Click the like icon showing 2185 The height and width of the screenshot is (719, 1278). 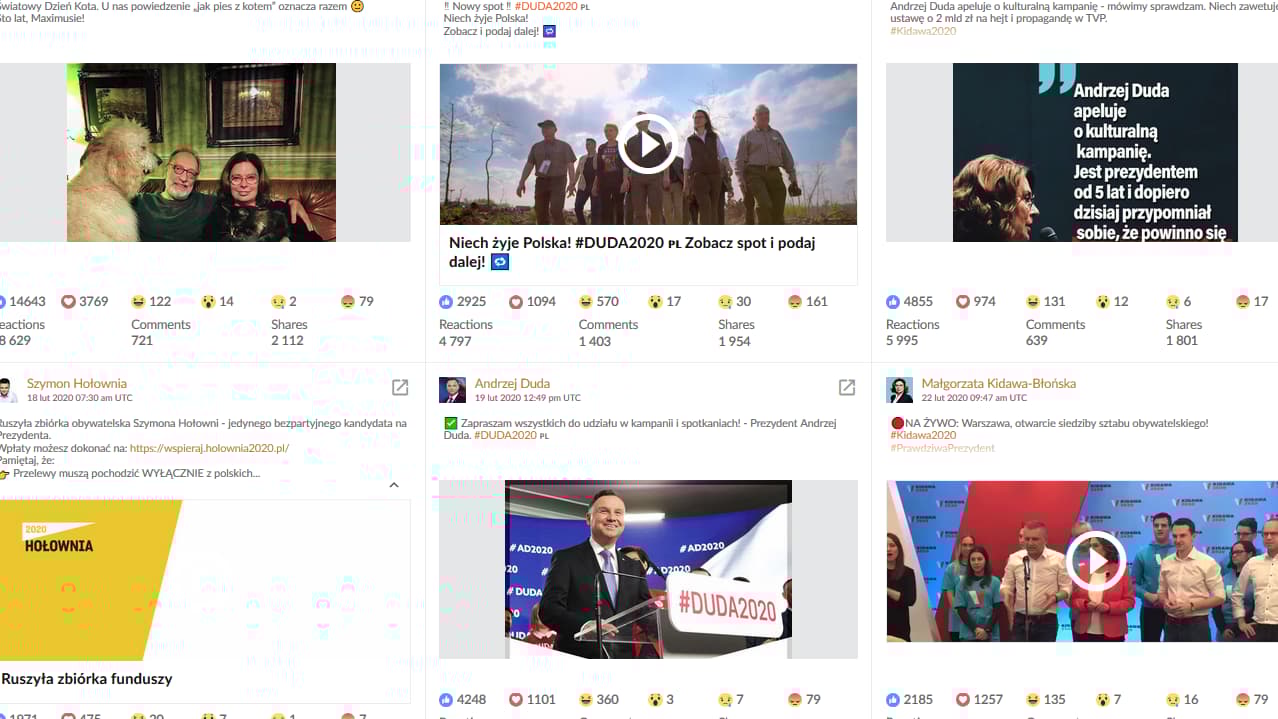click(893, 699)
